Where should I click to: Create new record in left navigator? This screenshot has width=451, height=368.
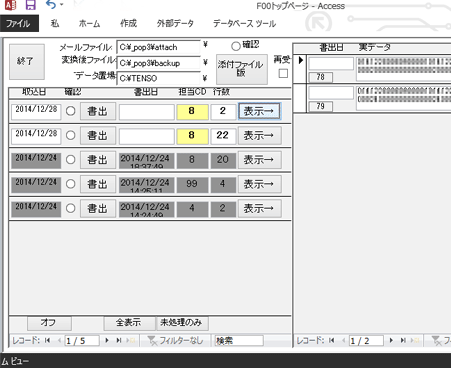(131, 340)
